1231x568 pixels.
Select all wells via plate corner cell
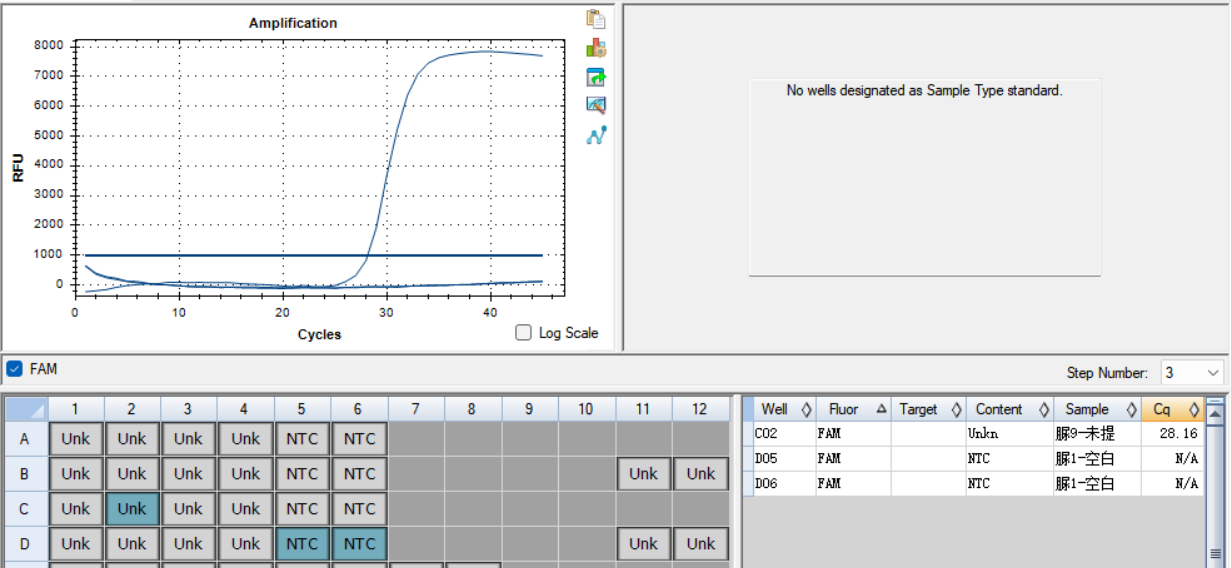pyautogui.click(x=25, y=409)
